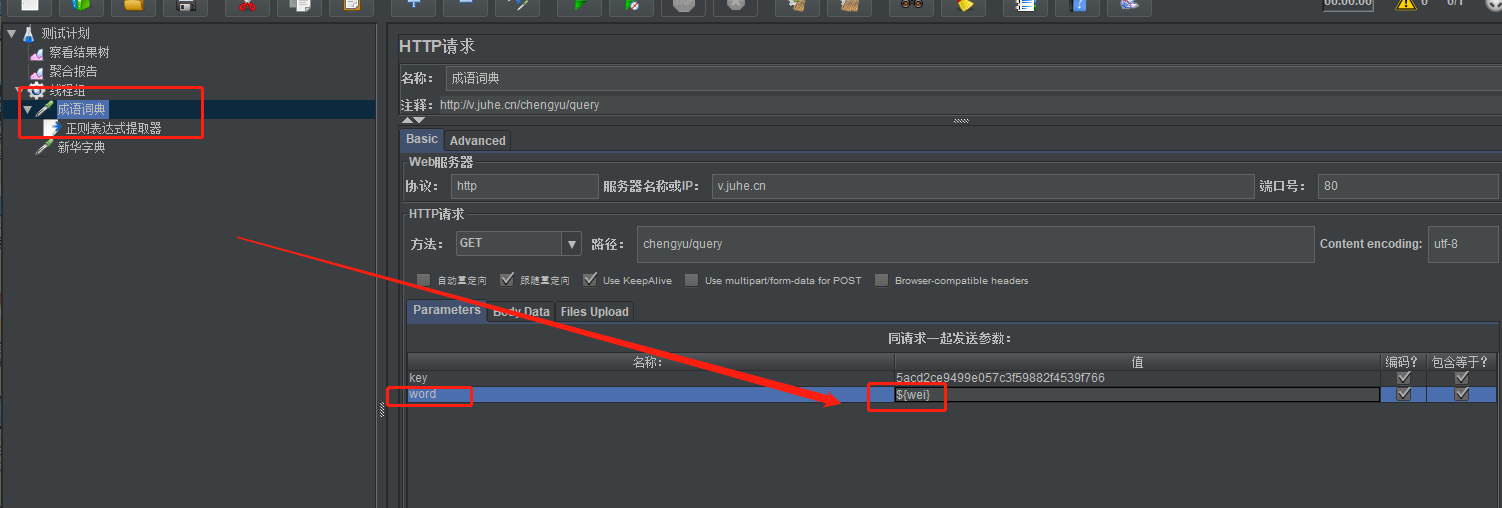Enable Use multipart/form-data for POST
1502x508 pixels.
pos(692,280)
